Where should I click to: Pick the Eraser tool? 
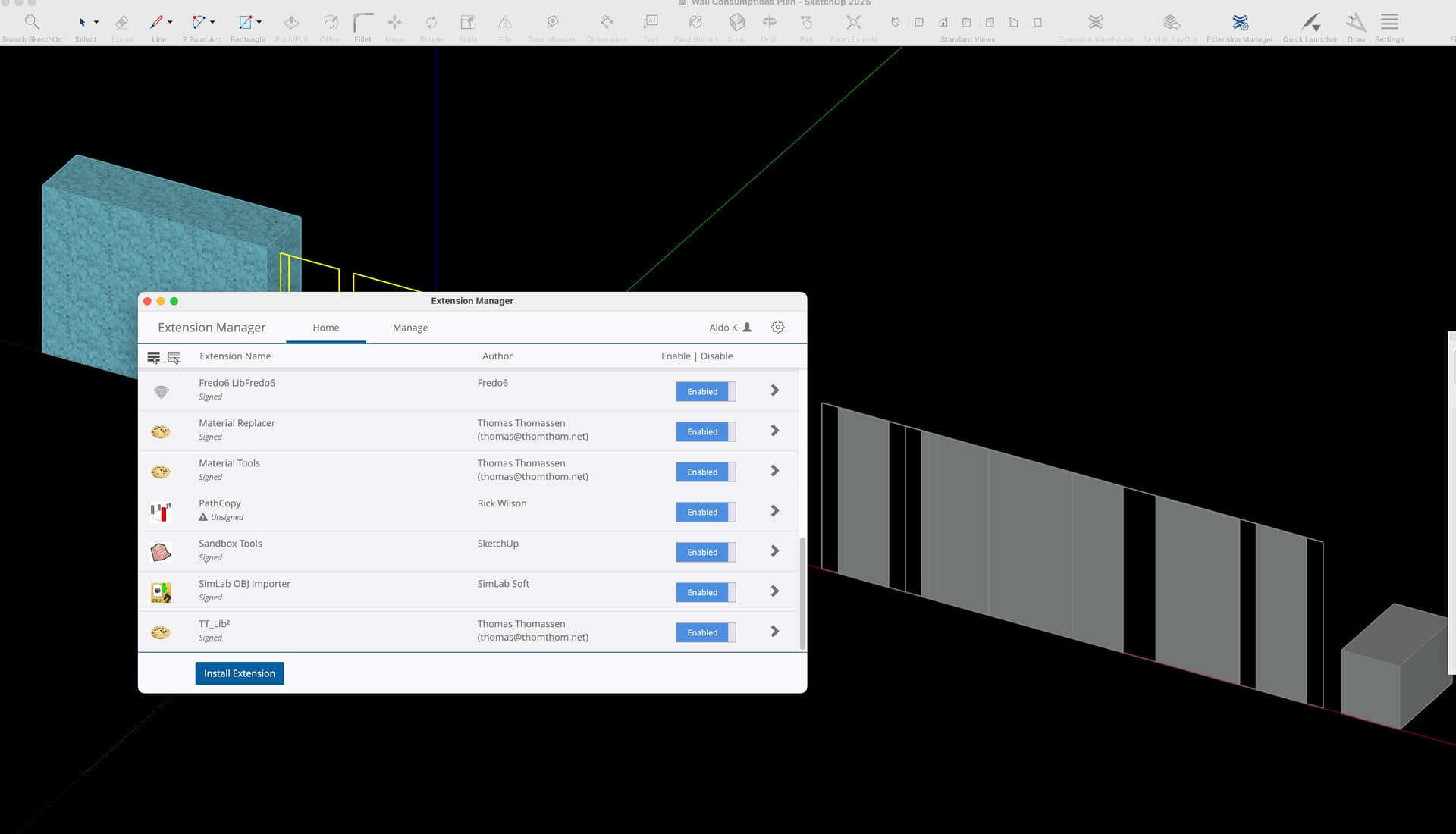click(x=122, y=23)
